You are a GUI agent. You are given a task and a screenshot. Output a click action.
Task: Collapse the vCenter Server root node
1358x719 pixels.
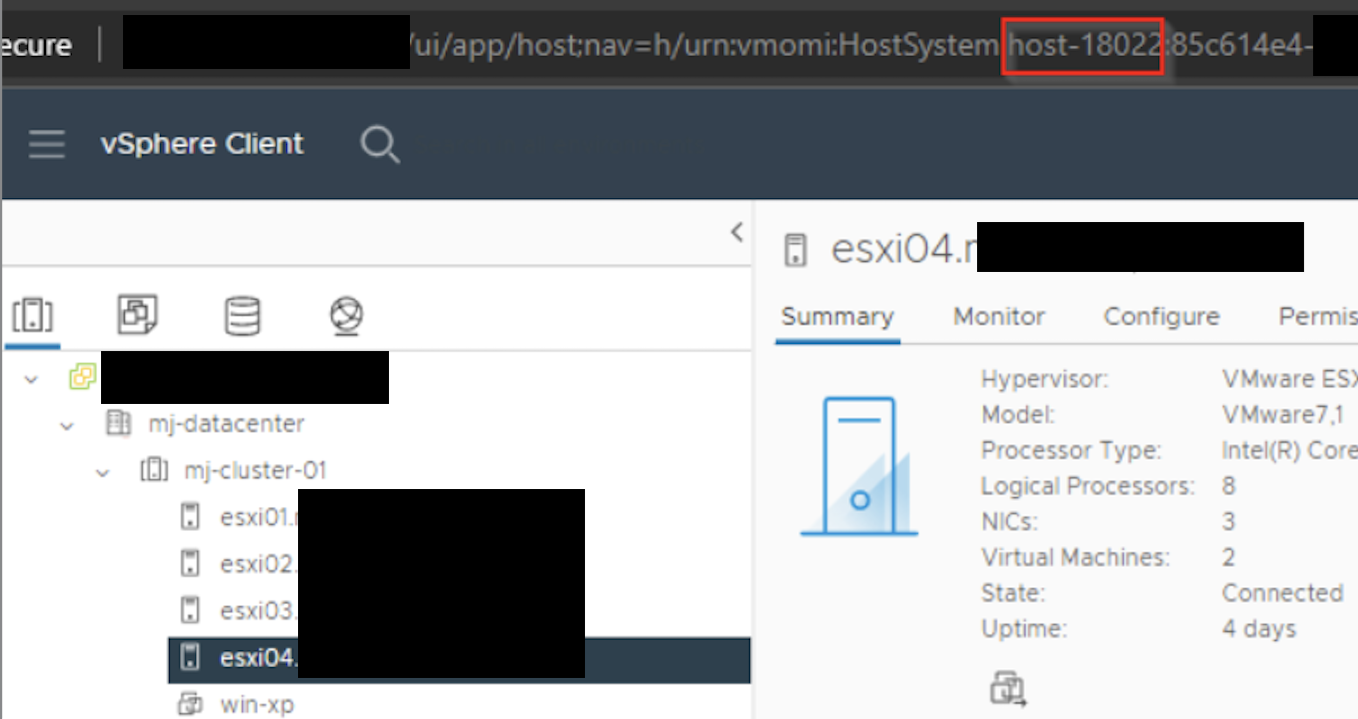point(31,379)
